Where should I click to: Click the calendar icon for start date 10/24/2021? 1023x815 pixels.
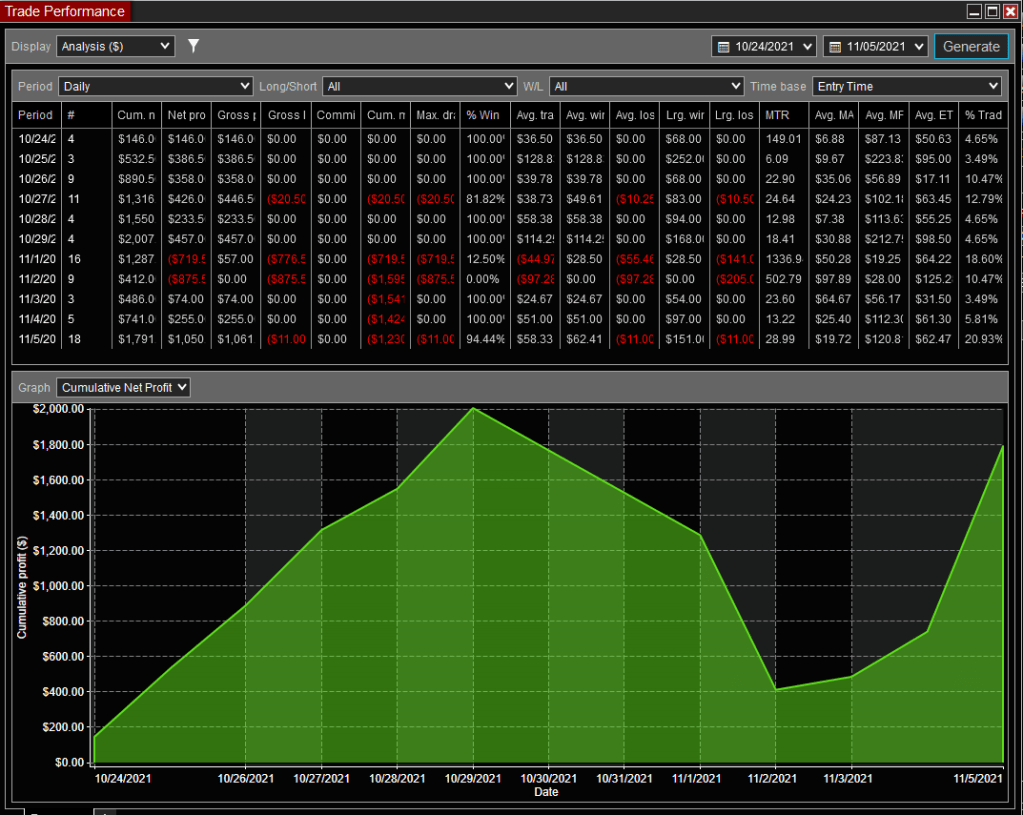coord(724,46)
